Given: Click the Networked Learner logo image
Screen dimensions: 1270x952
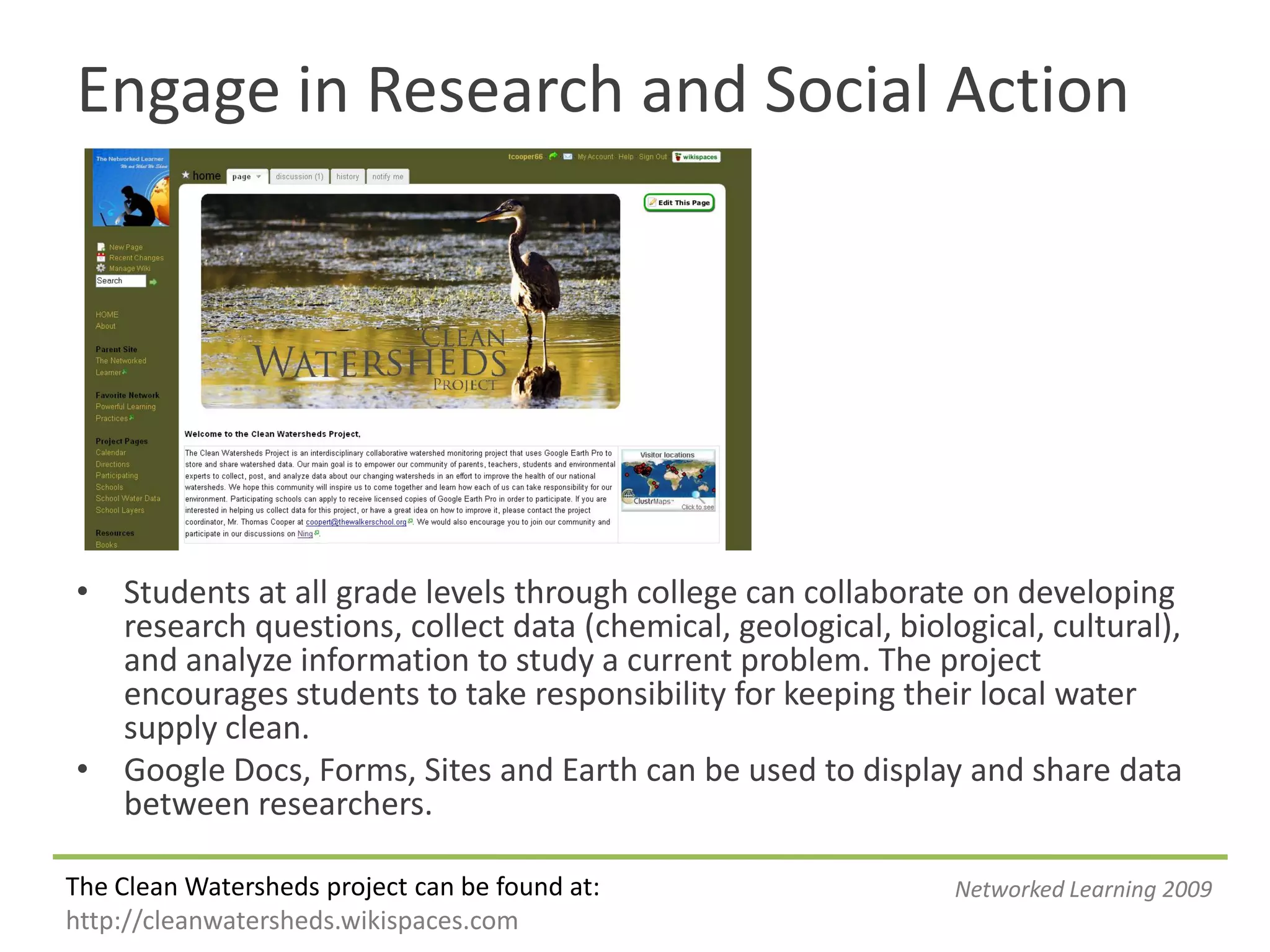Looking at the screenshot, I should click(x=131, y=188).
